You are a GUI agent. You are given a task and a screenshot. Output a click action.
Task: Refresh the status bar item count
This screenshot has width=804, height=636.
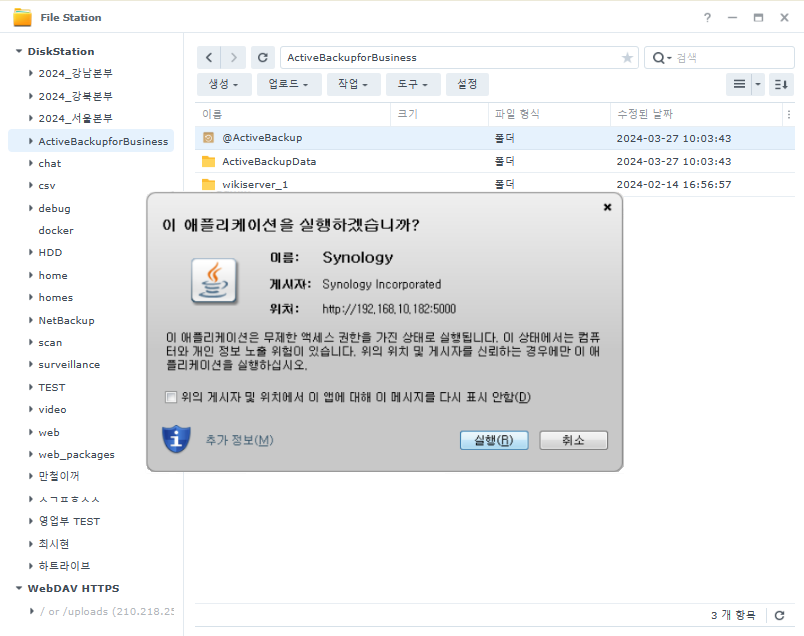[x=779, y=615]
